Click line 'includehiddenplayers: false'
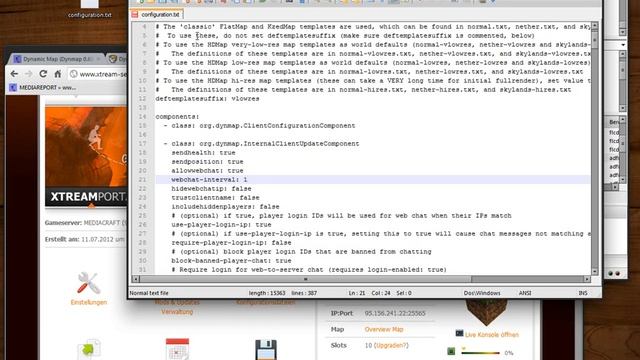Screen dimensions: 640x360 point(225,207)
